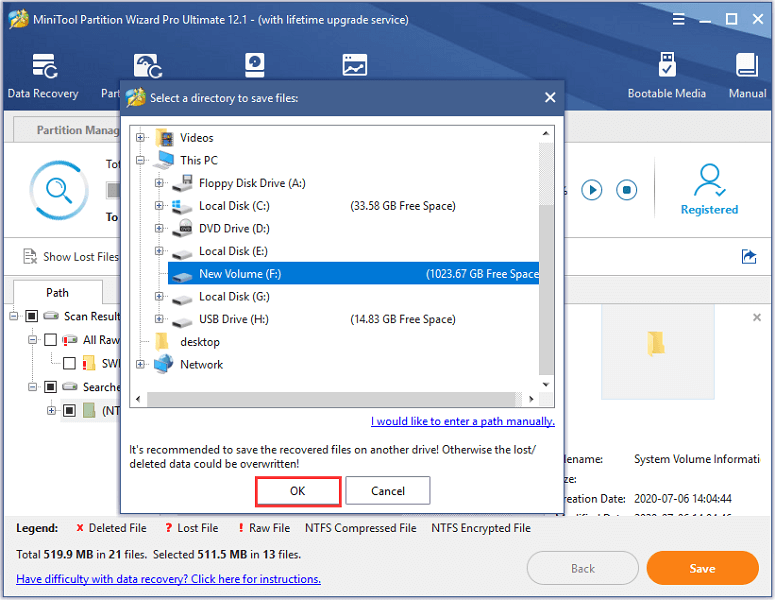Expand USB Drive (H:) node
Screen dimensions: 775x600
pos(159,319)
